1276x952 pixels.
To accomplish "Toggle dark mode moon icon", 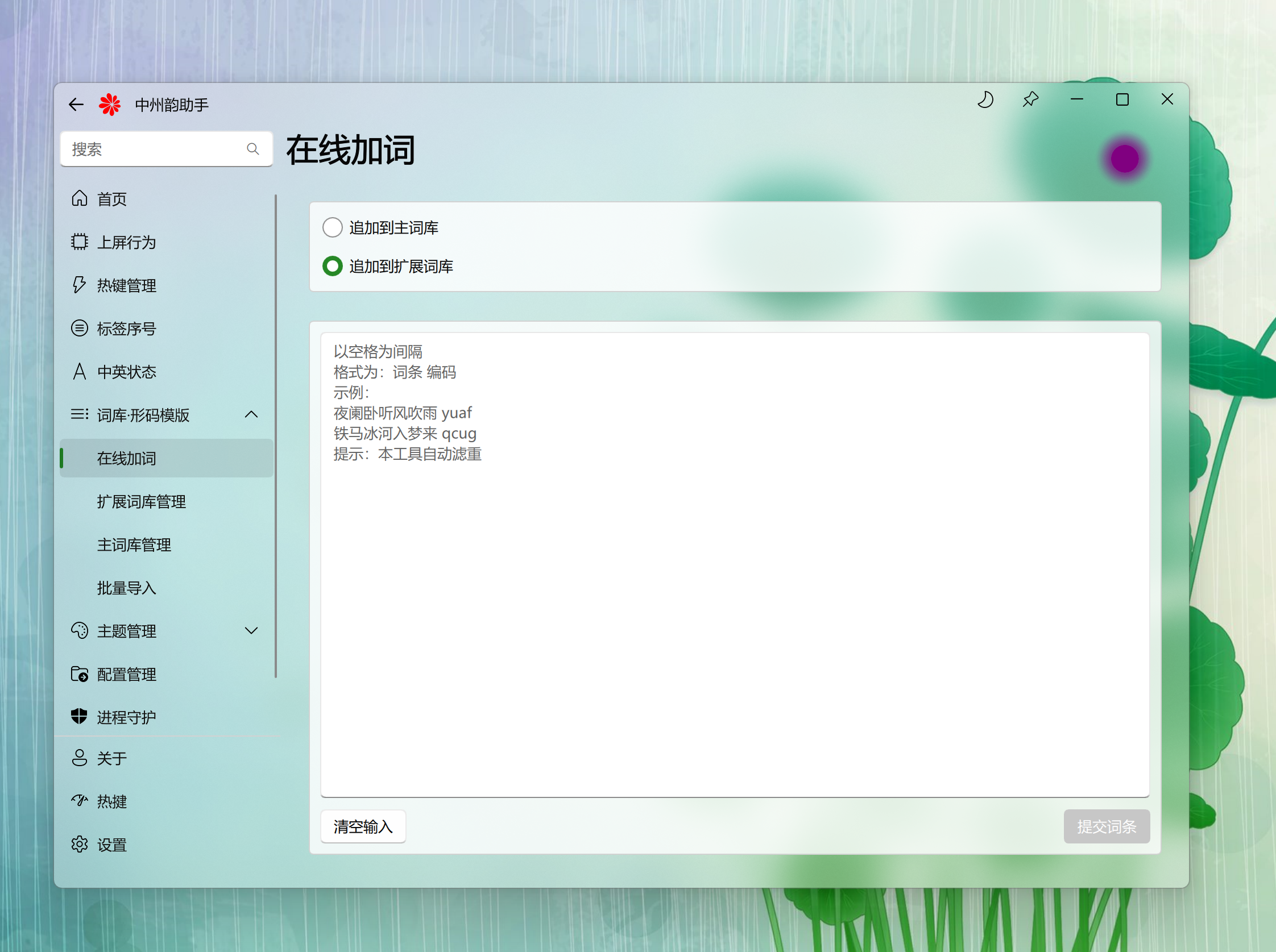I will (985, 100).
